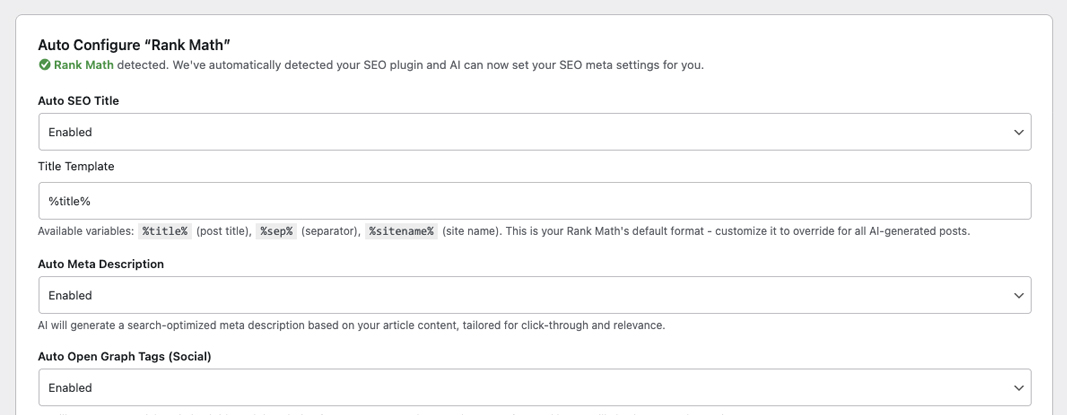This screenshot has height=415, width=1067.
Task: Click the meta description helper text
Action: [351, 325]
